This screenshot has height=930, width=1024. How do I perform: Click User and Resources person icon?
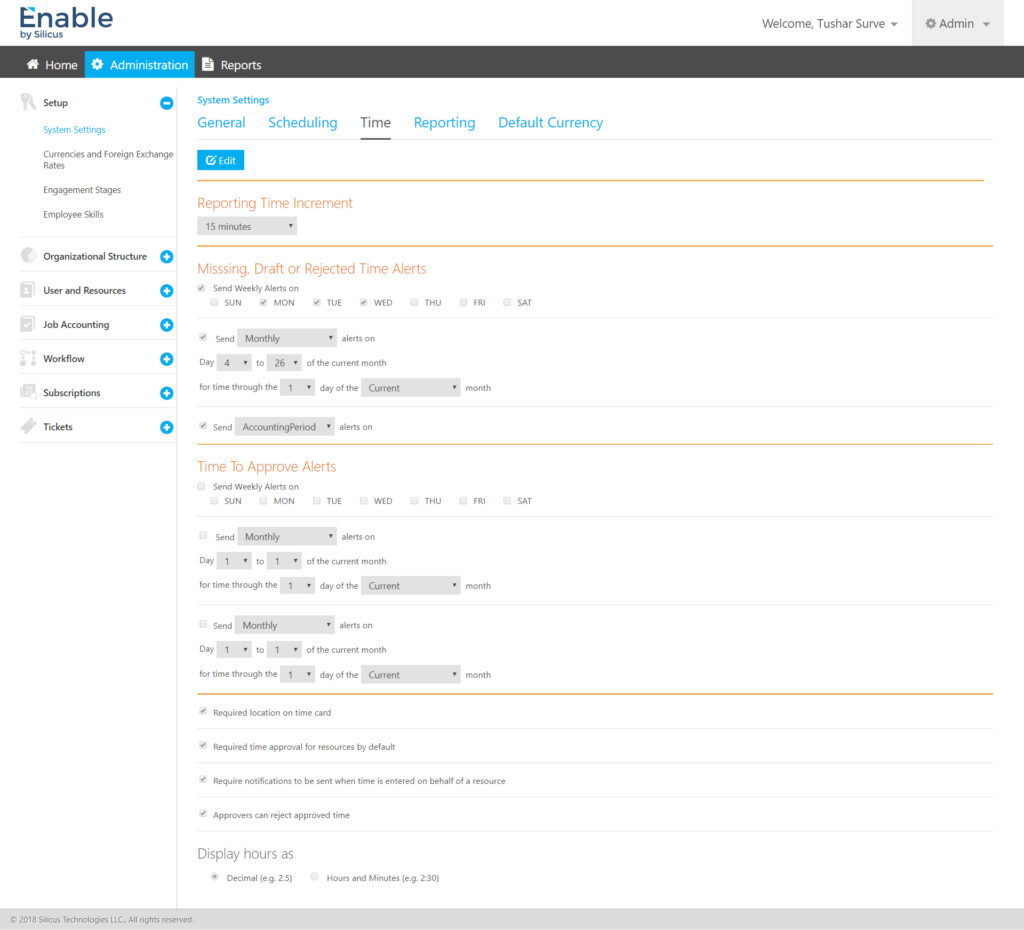pos(27,290)
